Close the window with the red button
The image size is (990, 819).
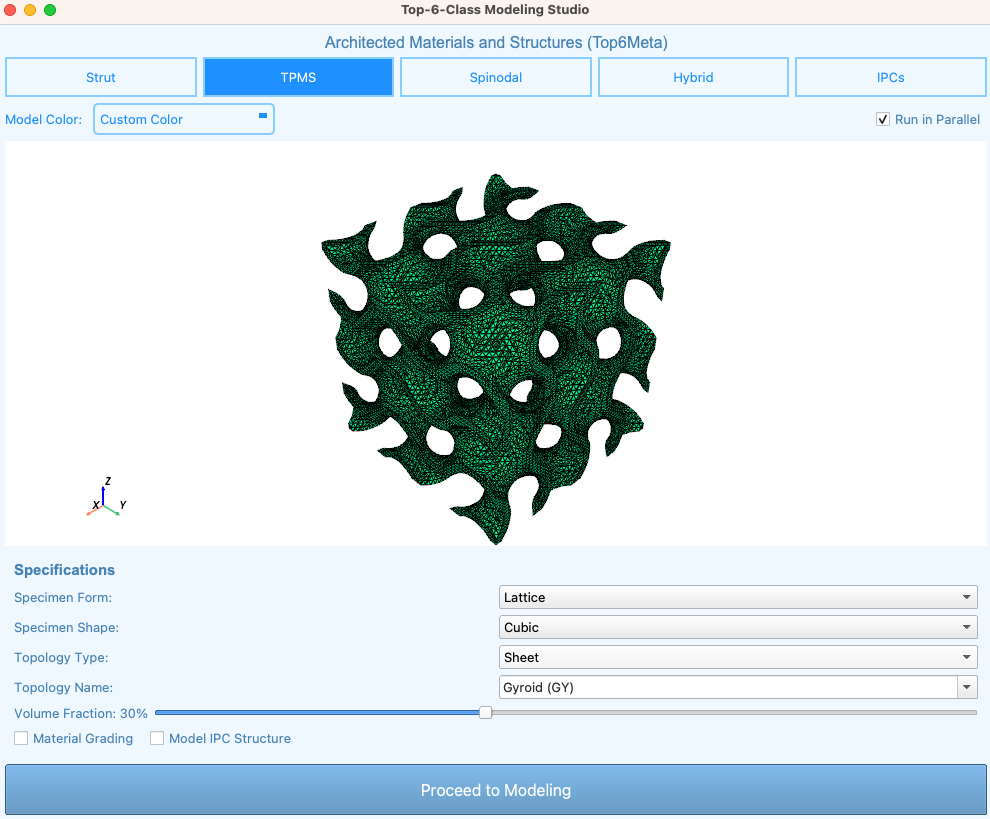[x=10, y=10]
